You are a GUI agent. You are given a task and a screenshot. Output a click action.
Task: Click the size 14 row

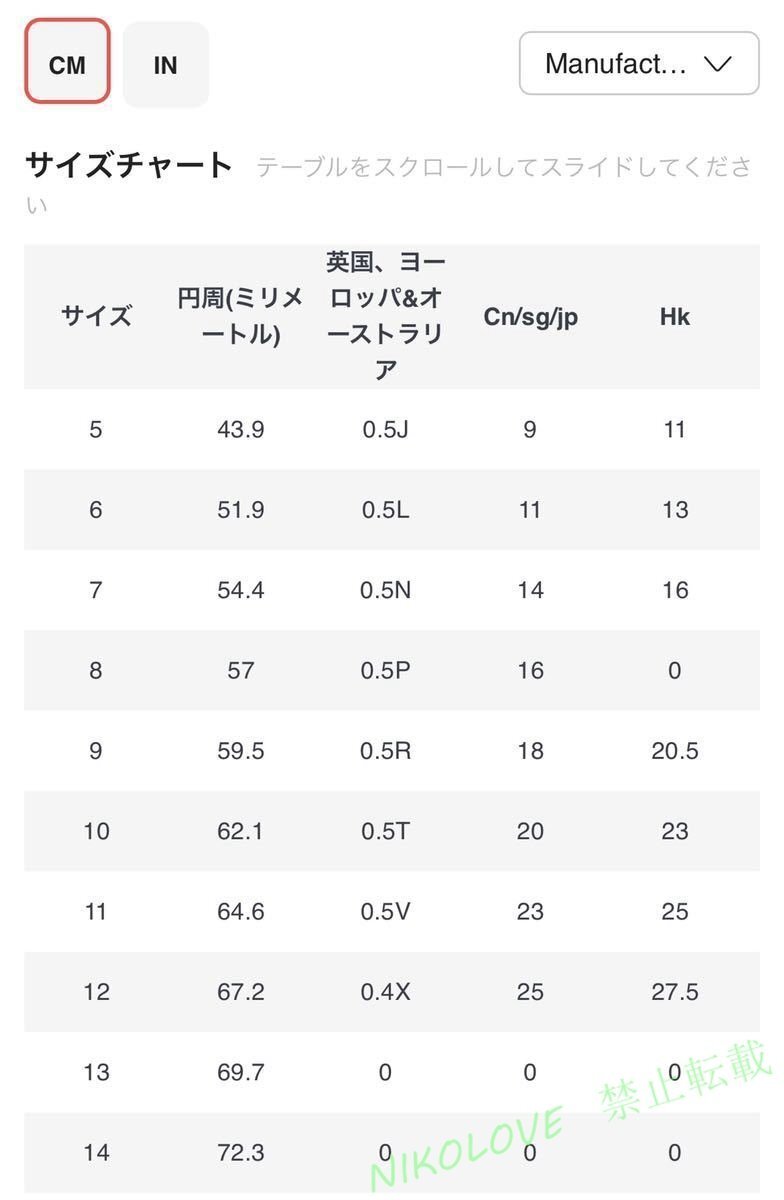[95, 1152]
